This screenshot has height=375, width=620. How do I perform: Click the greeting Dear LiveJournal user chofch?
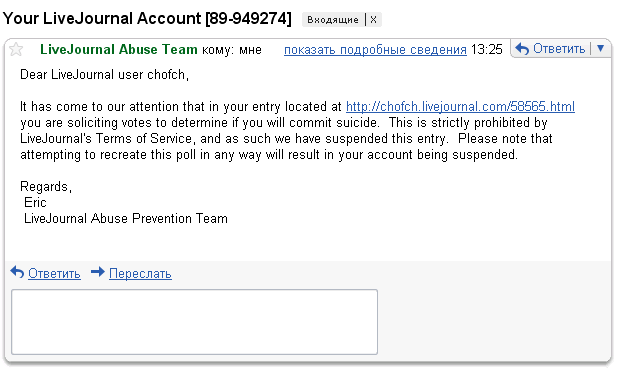click(x=104, y=74)
